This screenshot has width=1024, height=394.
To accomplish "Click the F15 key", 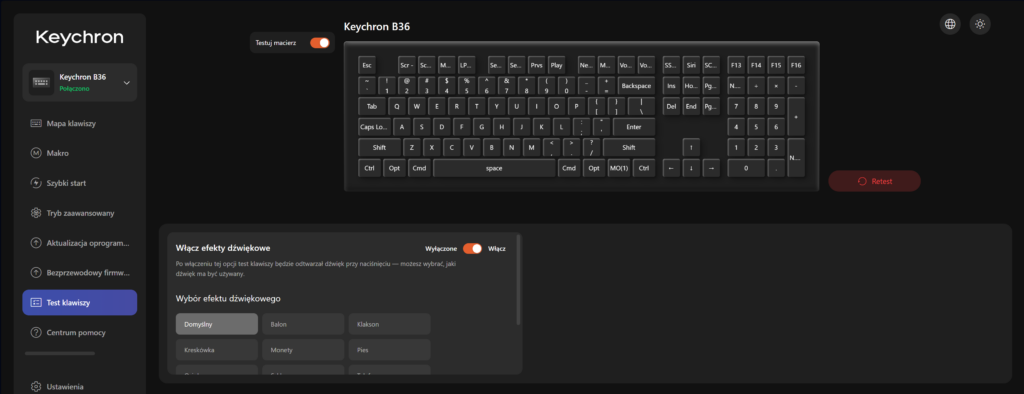I will click(776, 65).
